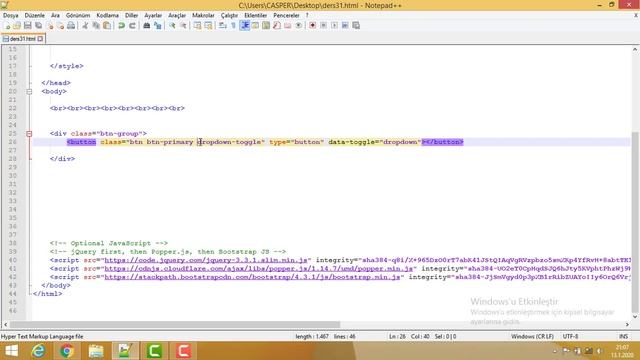Click the horizontal scrollbar right arrow
The image size is (640, 360).
click(627, 324)
